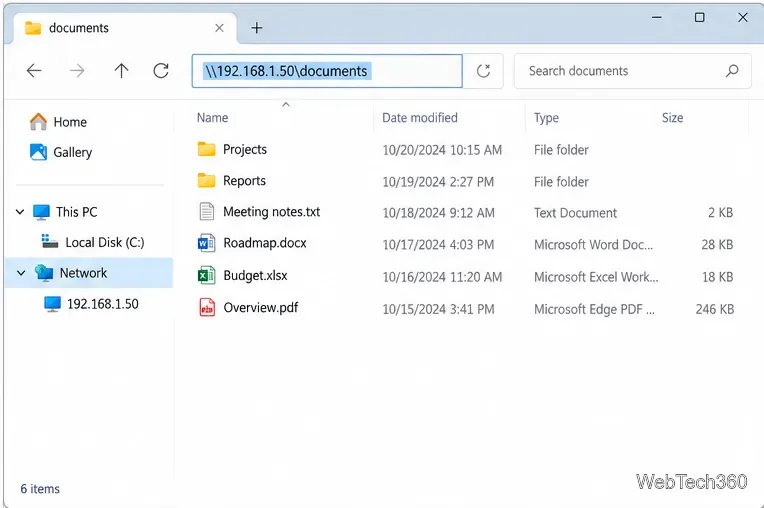Viewport: 764px width, 508px height.
Task: Click the Search documents field
Action: (x=632, y=71)
